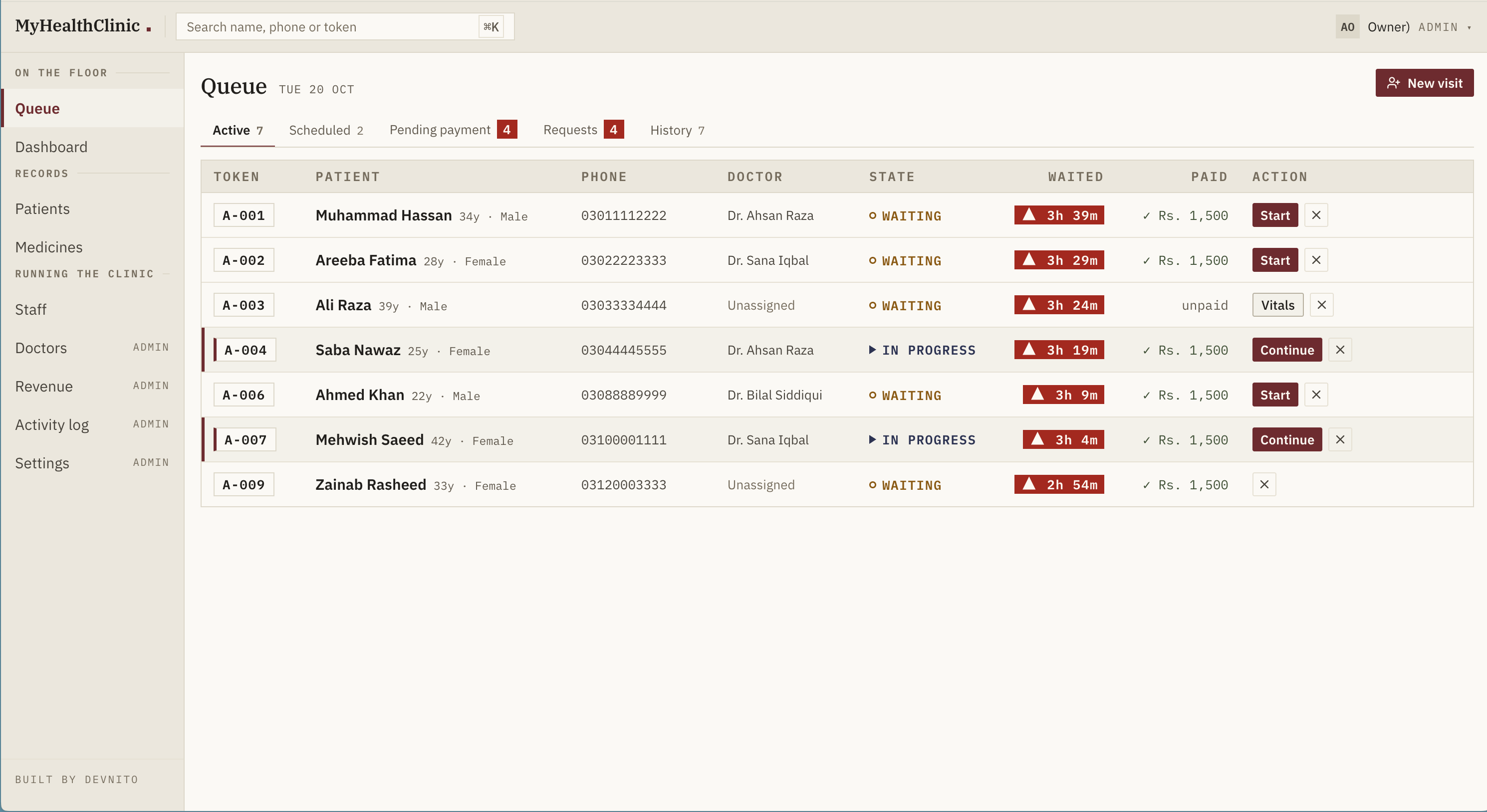
Task: Start Muhammad Hassan's visit
Action: pos(1274,215)
